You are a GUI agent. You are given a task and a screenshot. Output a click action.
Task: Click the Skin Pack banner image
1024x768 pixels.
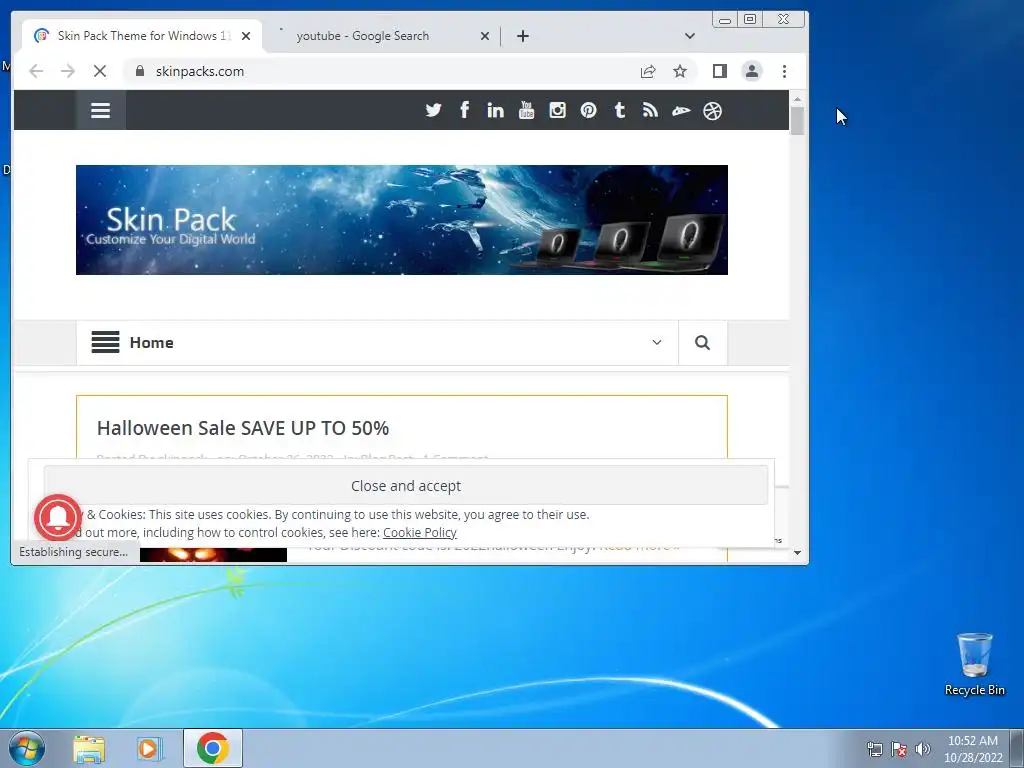[402, 219]
